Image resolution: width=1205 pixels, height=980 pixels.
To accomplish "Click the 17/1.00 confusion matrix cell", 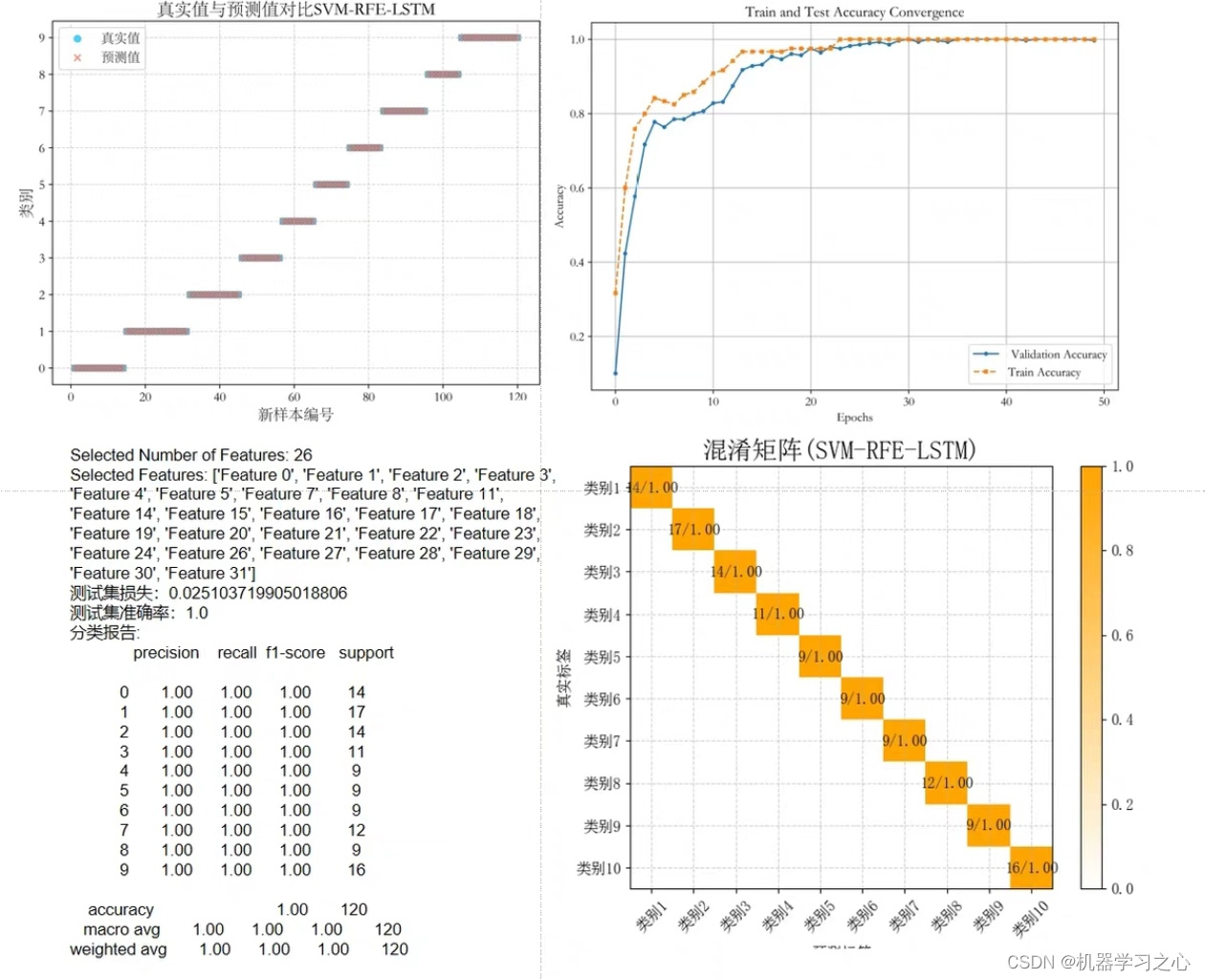I will click(693, 530).
